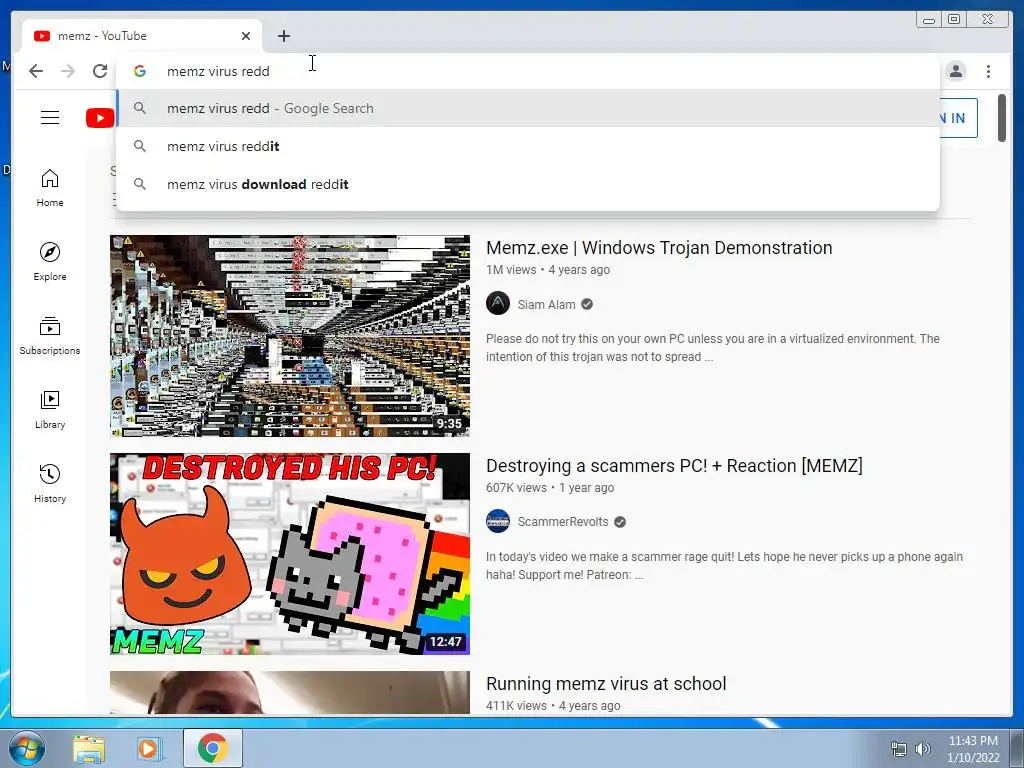Open Explore in YouTube sidebar

pyautogui.click(x=50, y=261)
